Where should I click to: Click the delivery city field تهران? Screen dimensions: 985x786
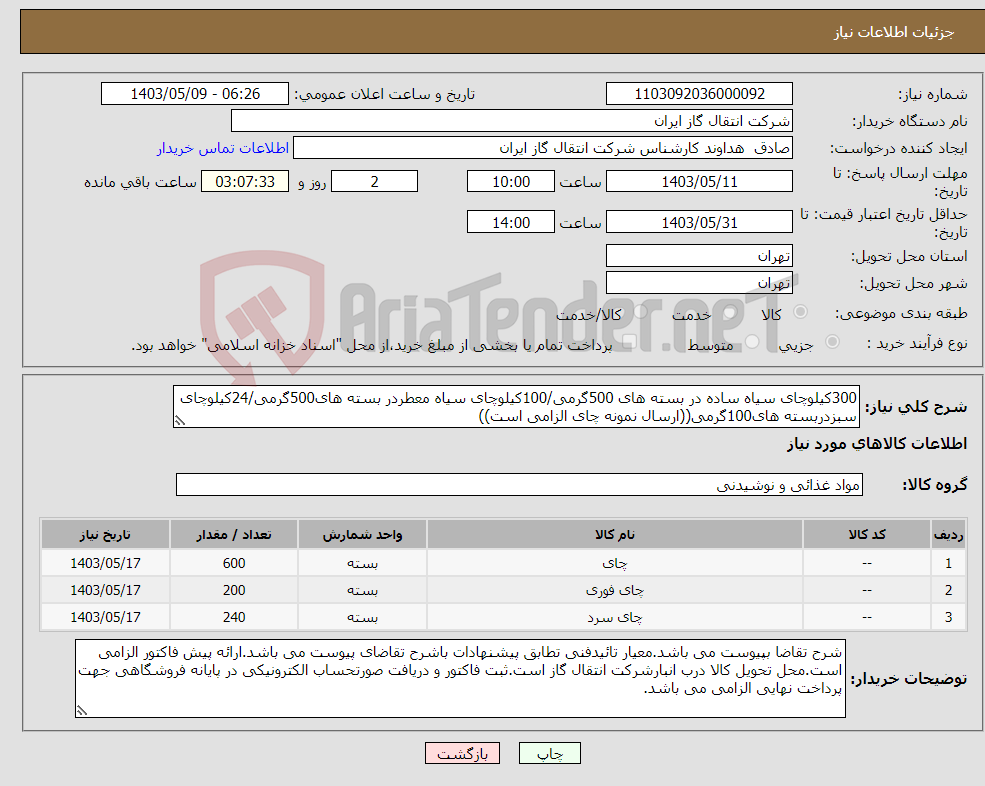[699, 283]
